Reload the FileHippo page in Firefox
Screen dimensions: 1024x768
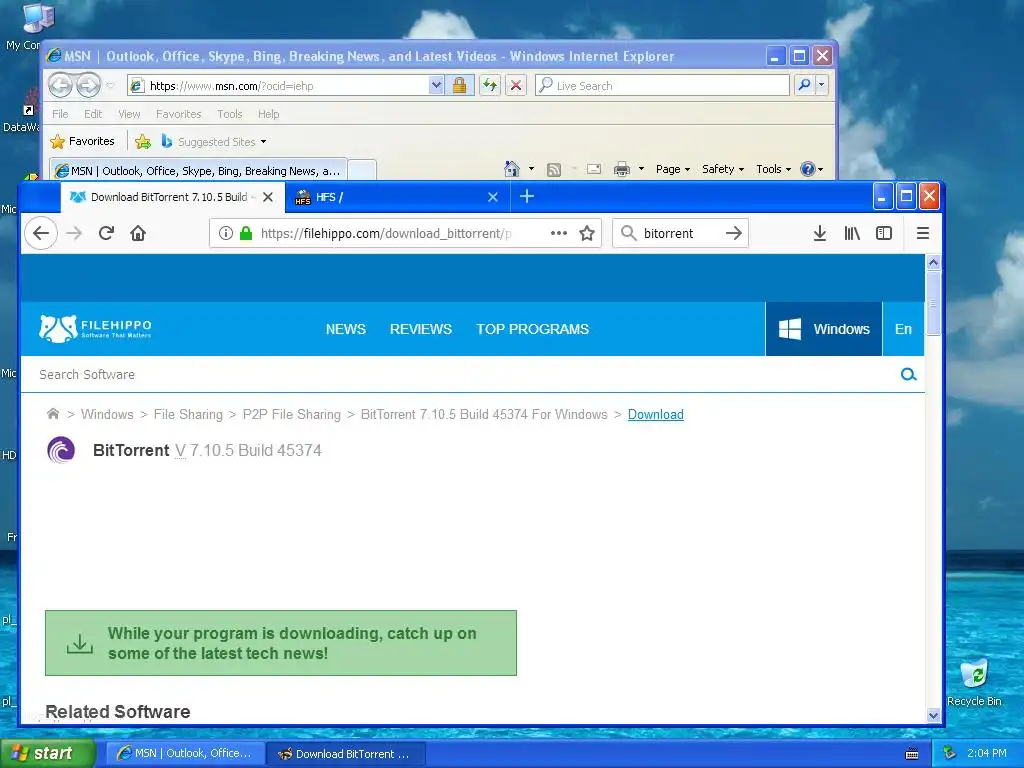(106, 233)
